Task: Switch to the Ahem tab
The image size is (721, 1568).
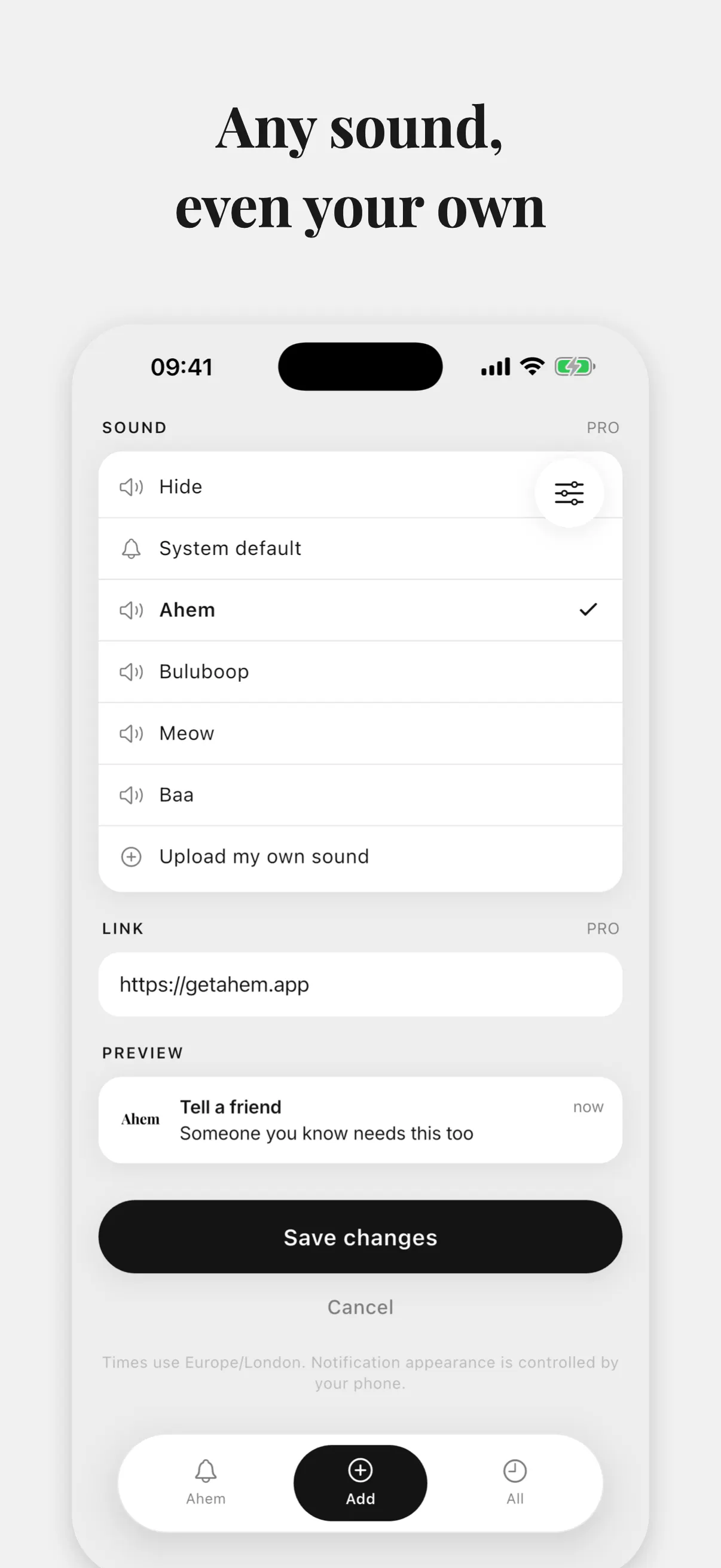Action: [206, 1483]
